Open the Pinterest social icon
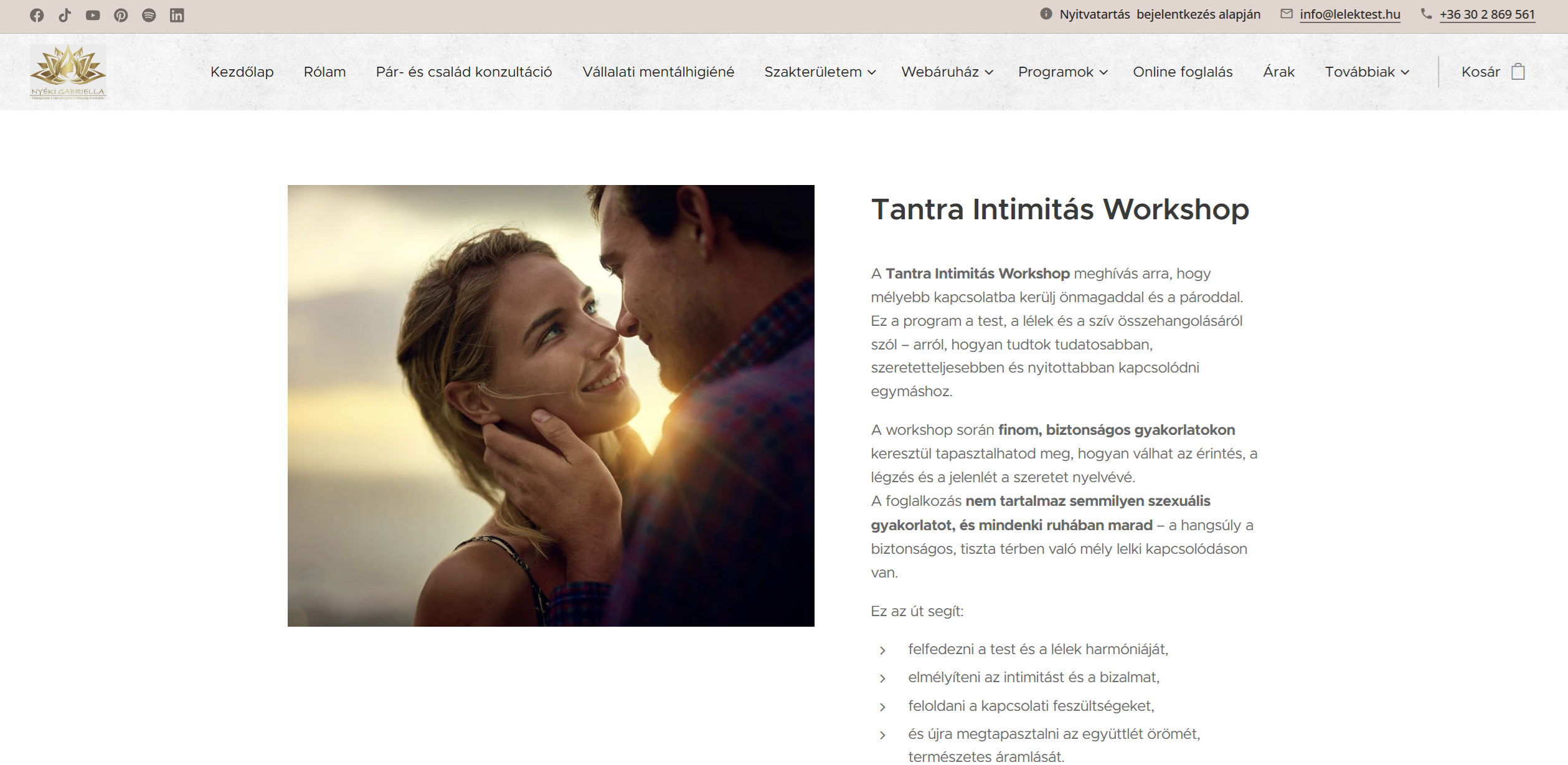Image resolution: width=1568 pixels, height=765 pixels. coord(121,16)
